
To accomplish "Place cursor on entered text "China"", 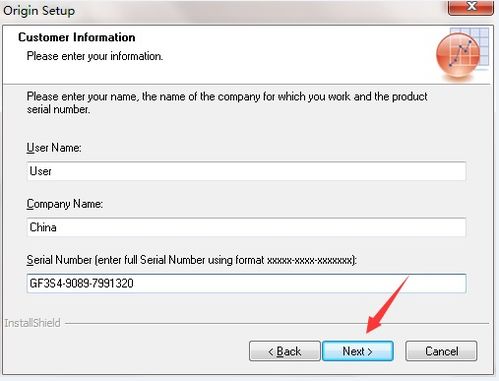I will (x=43, y=227).
